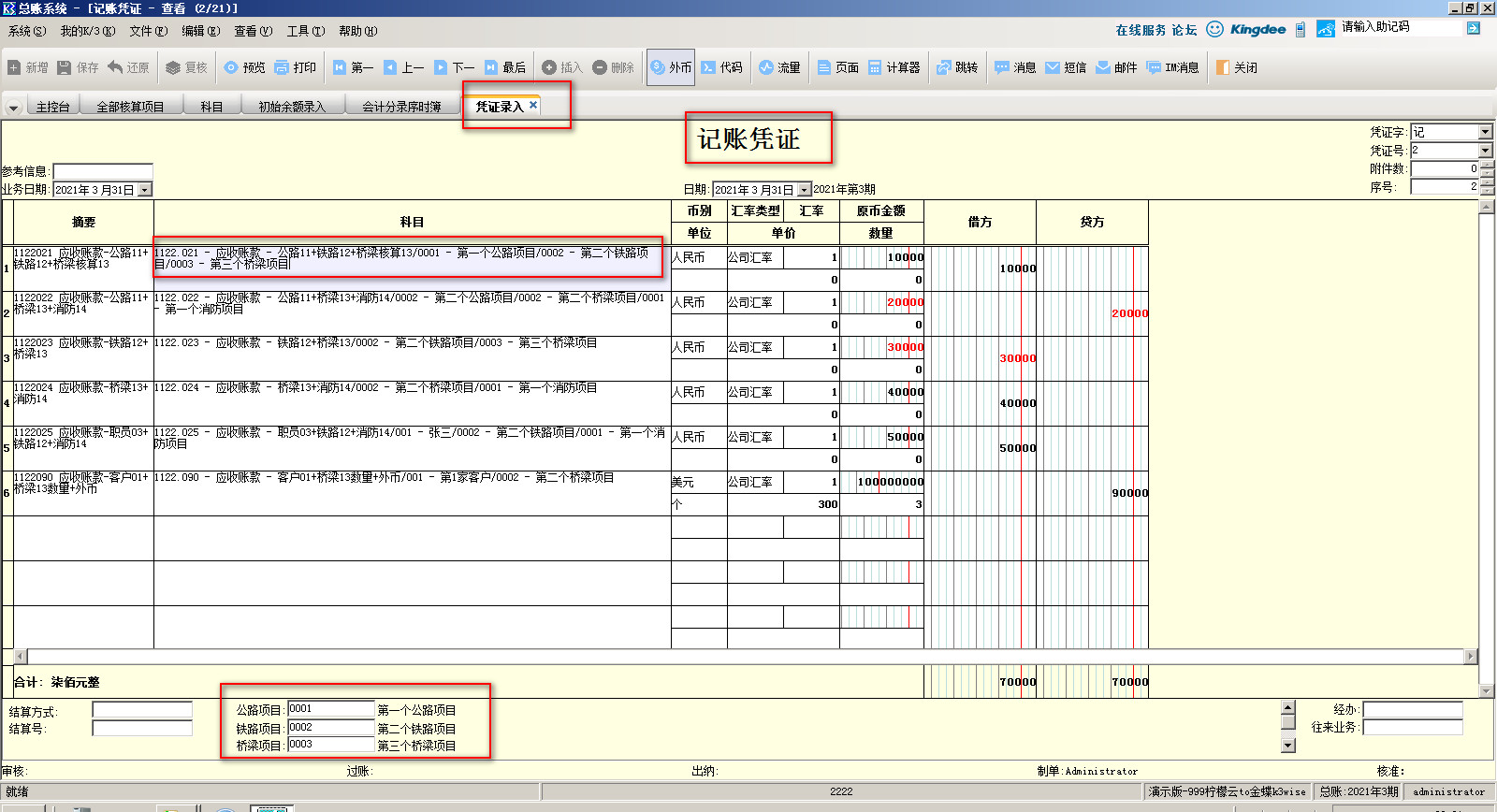
Task: Open the 跳转 (Jump) function
Action: [957, 67]
